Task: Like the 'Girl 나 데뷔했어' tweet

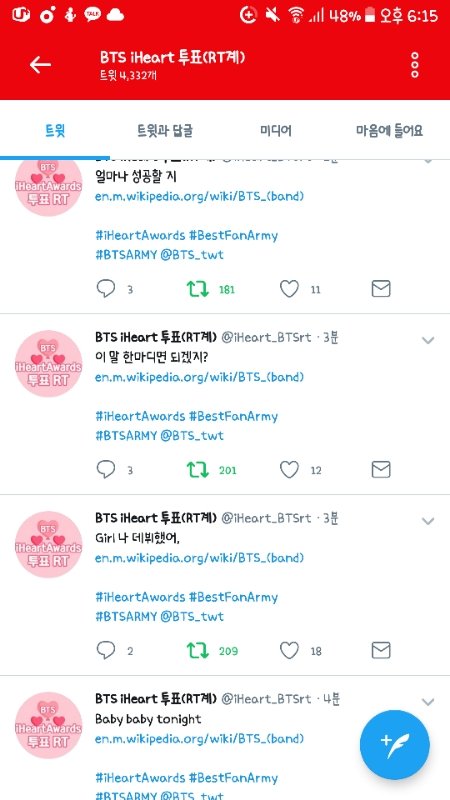Action: pos(289,651)
